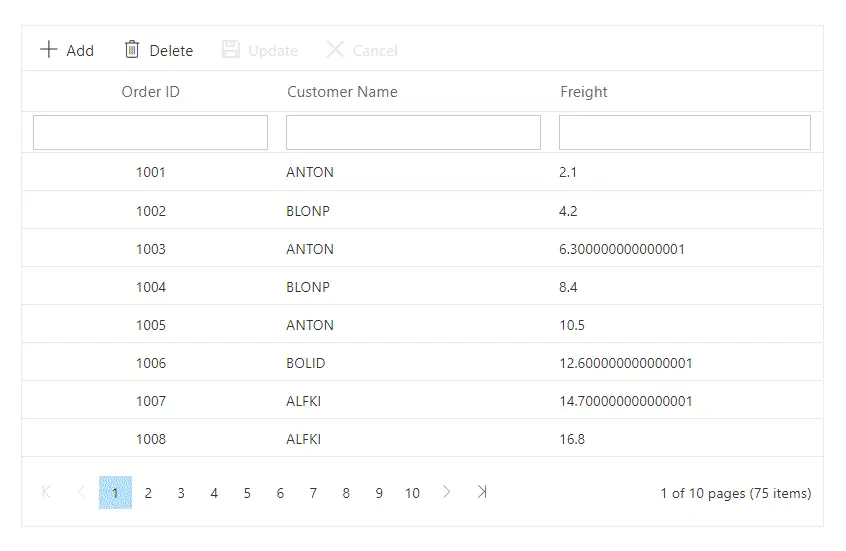Go to page 8
This screenshot has width=846, height=551.
pyautogui.click(x=346, y=493)
